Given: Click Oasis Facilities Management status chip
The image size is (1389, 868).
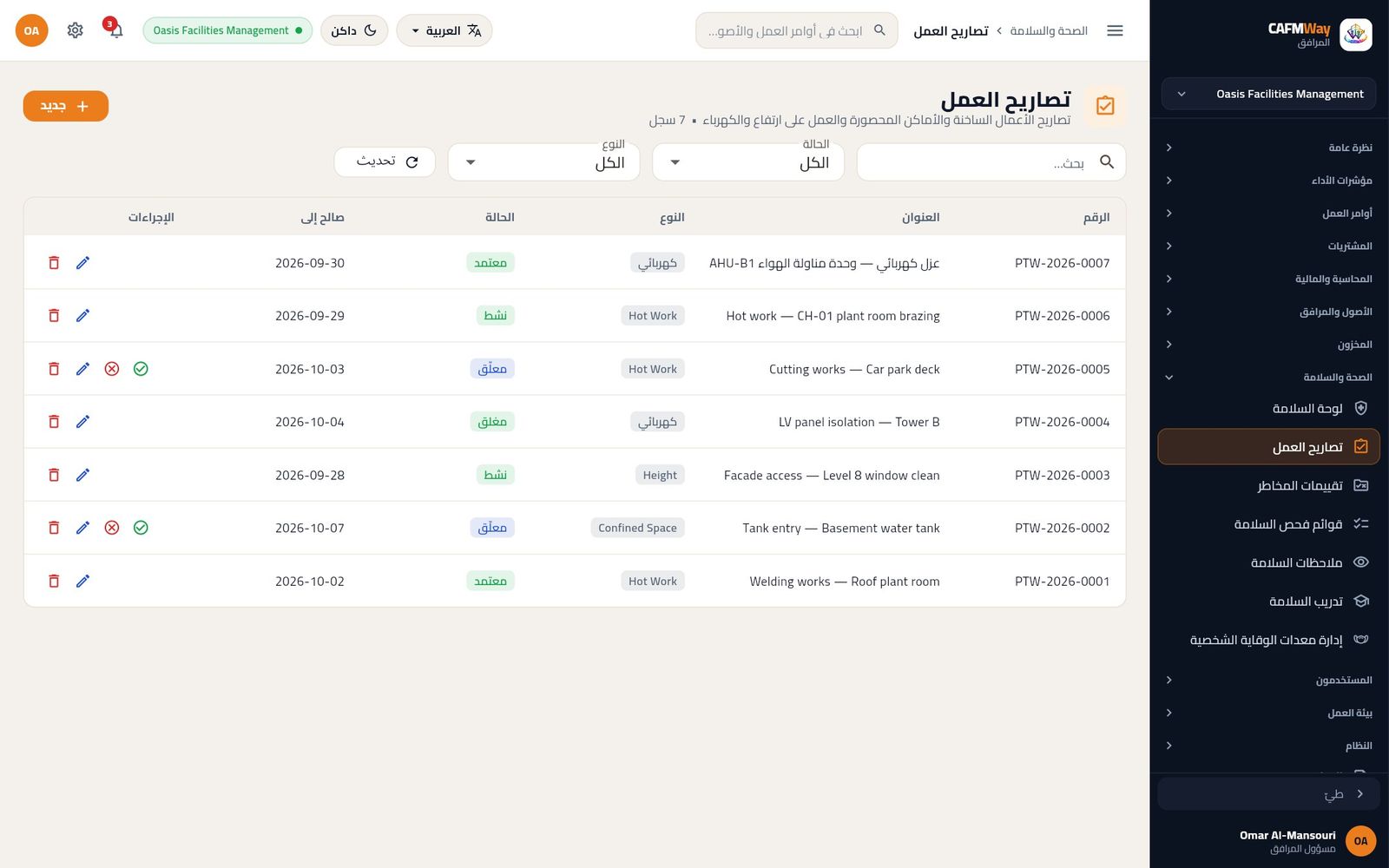Looking at the screenshot, I should tap(227, 30).
